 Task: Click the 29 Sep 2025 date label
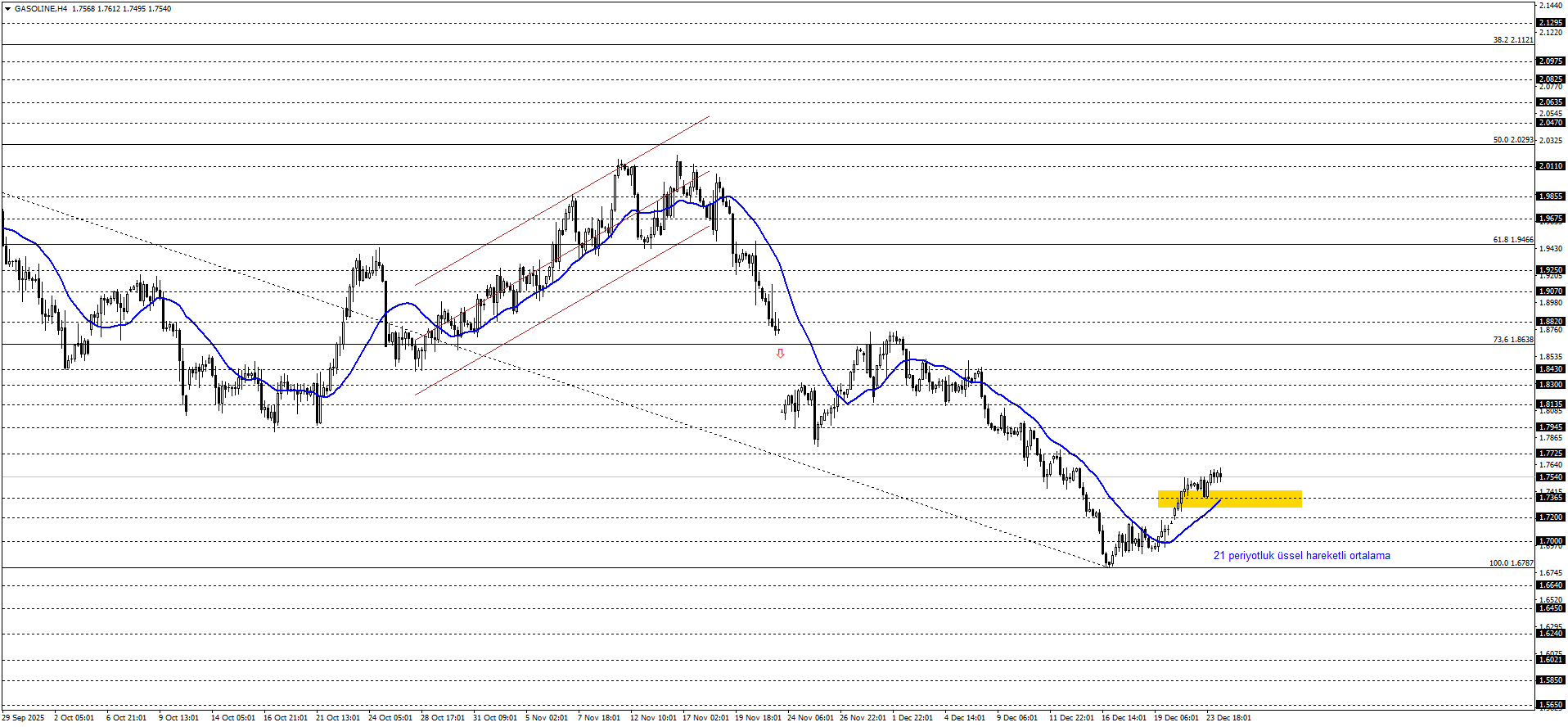point(23,718)
